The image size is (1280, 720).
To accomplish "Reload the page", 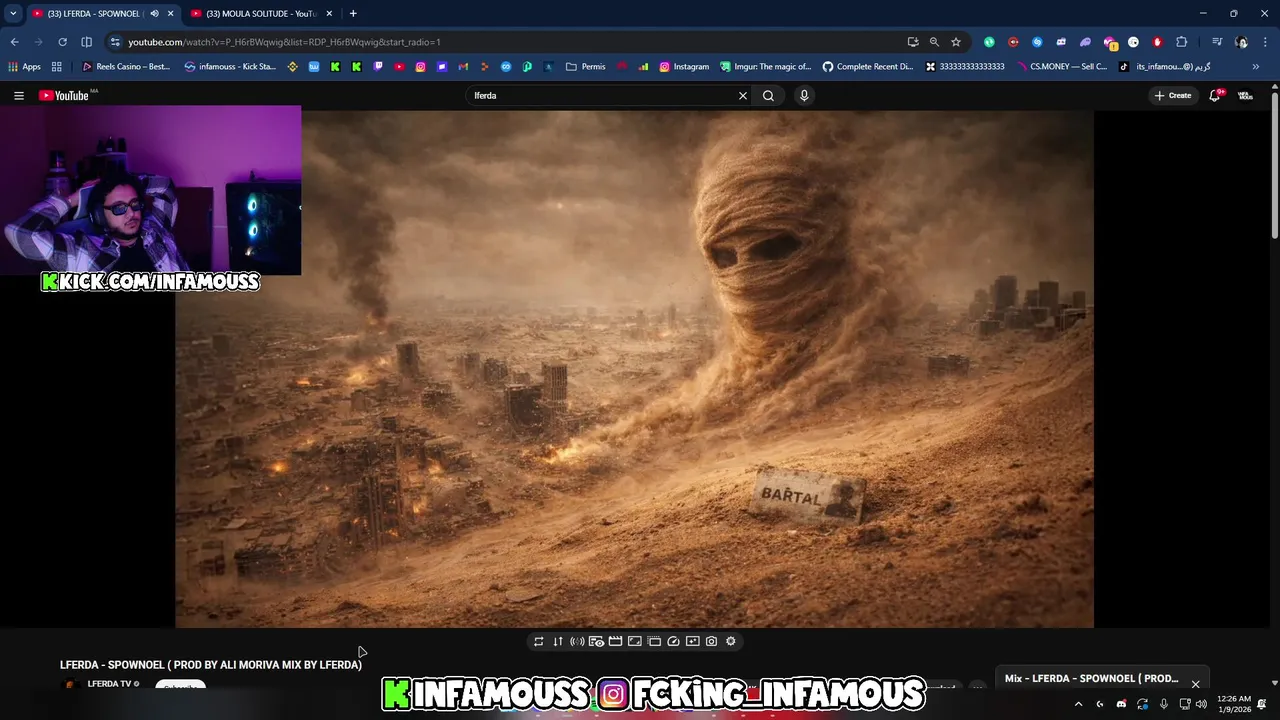I will pos(62,42).
